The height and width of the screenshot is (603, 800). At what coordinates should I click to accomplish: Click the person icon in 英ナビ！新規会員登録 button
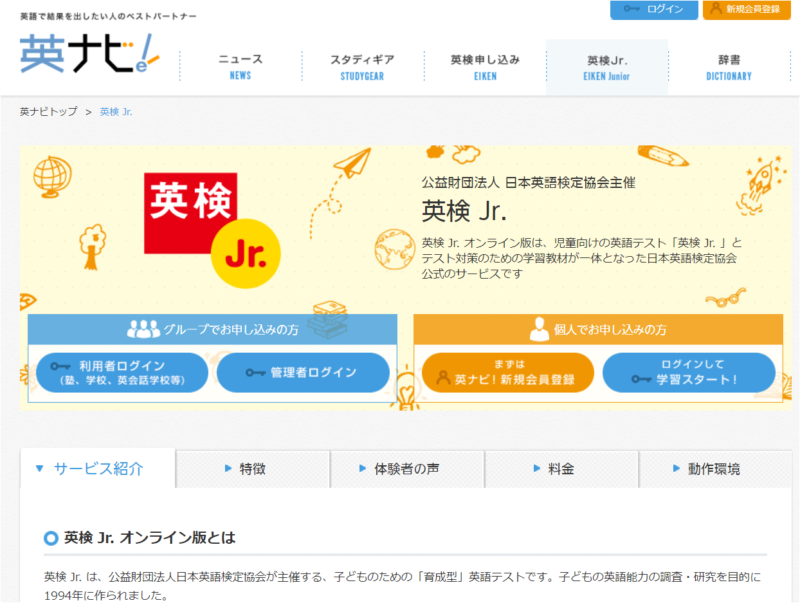443,378
